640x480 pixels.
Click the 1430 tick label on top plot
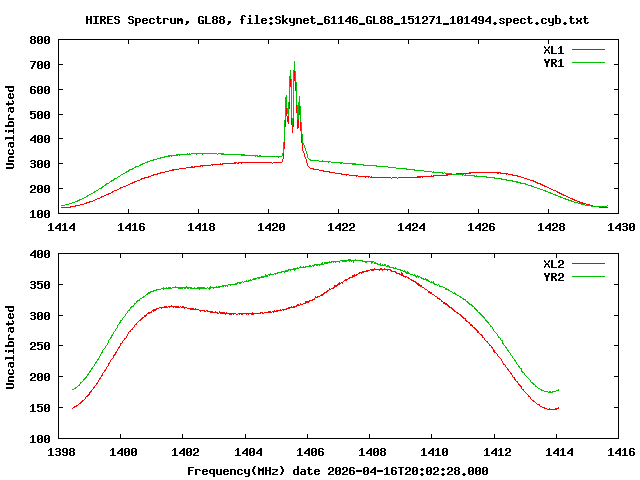click(x=621, y=227)
